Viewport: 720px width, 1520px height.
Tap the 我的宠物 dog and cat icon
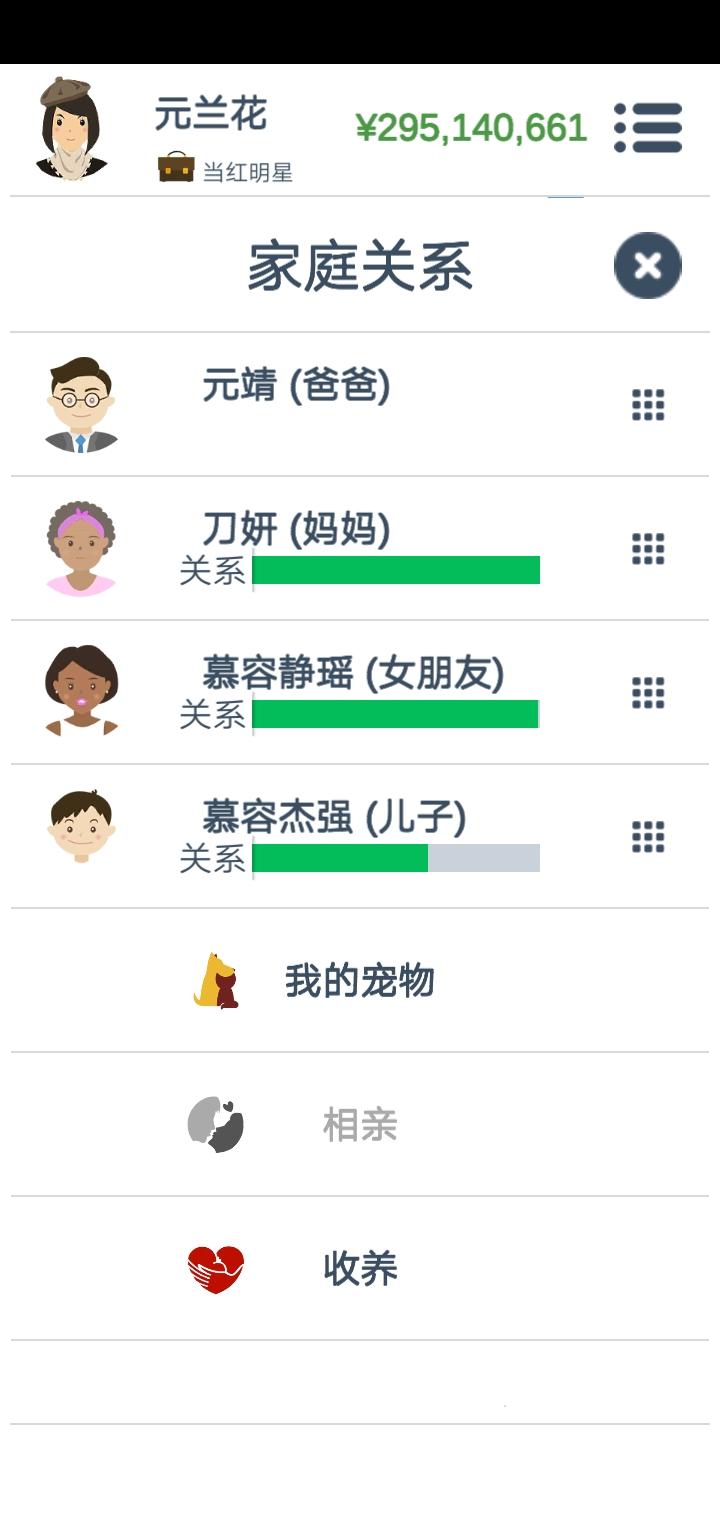click(216, 981)
